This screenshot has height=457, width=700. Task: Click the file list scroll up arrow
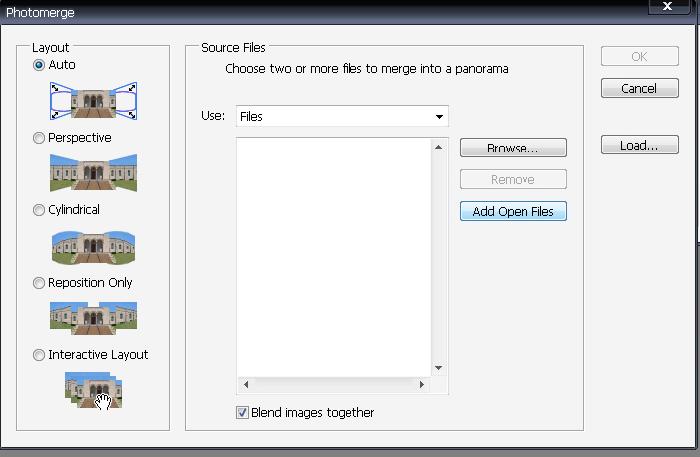(x=438, y=148)
